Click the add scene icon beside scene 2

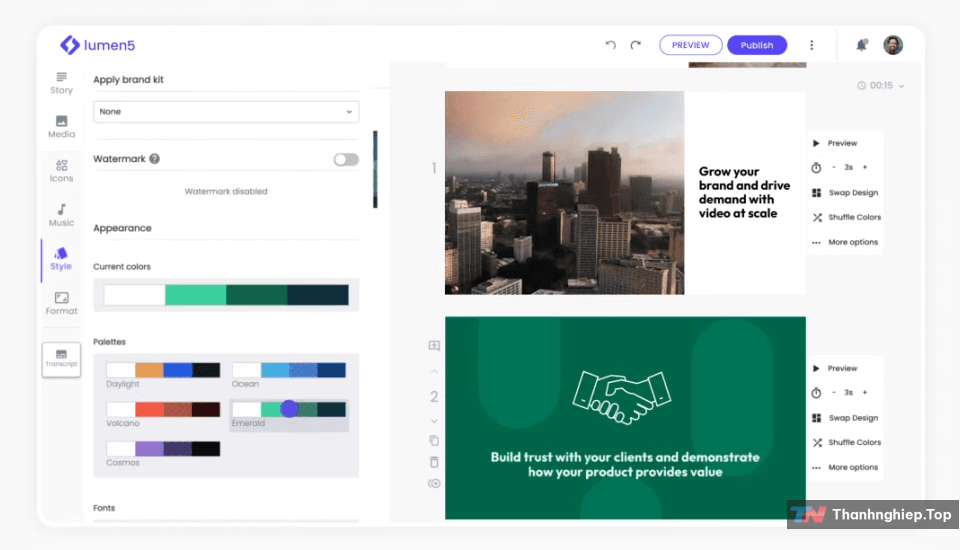pyautogui.click(x=434, y=345)
